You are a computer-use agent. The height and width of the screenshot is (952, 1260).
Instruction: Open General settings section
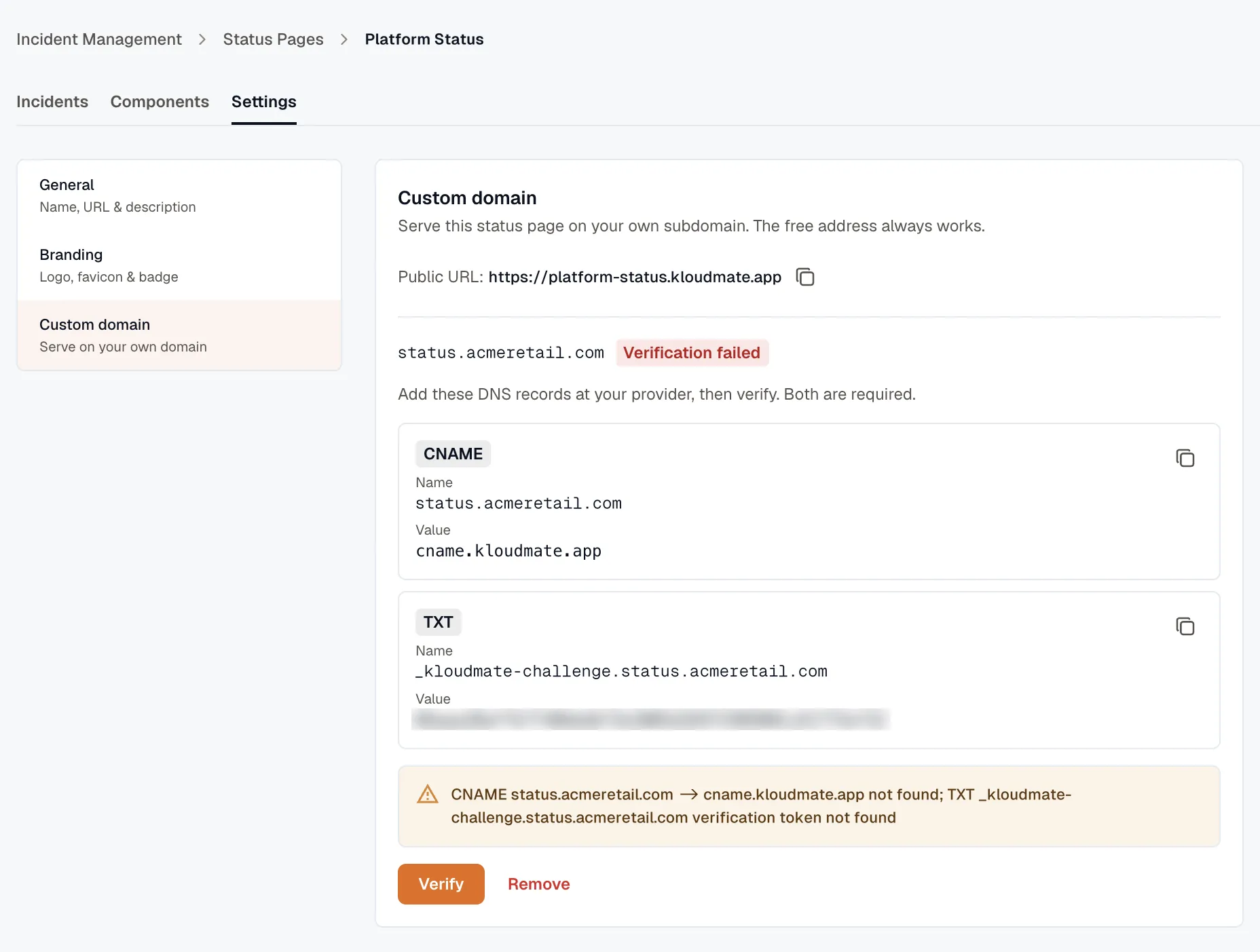(179, 195)
